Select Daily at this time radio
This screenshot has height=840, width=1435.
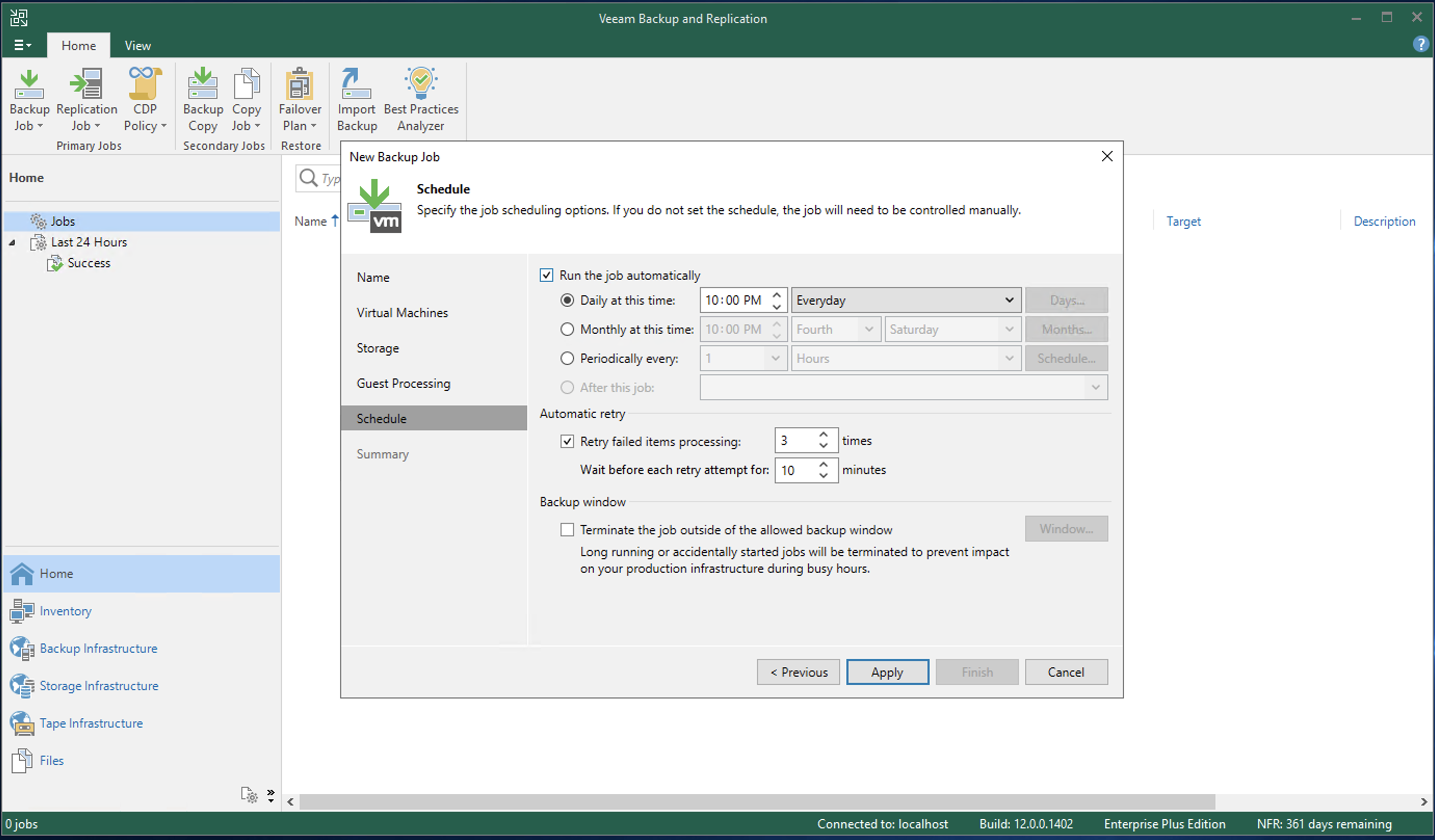567,300
